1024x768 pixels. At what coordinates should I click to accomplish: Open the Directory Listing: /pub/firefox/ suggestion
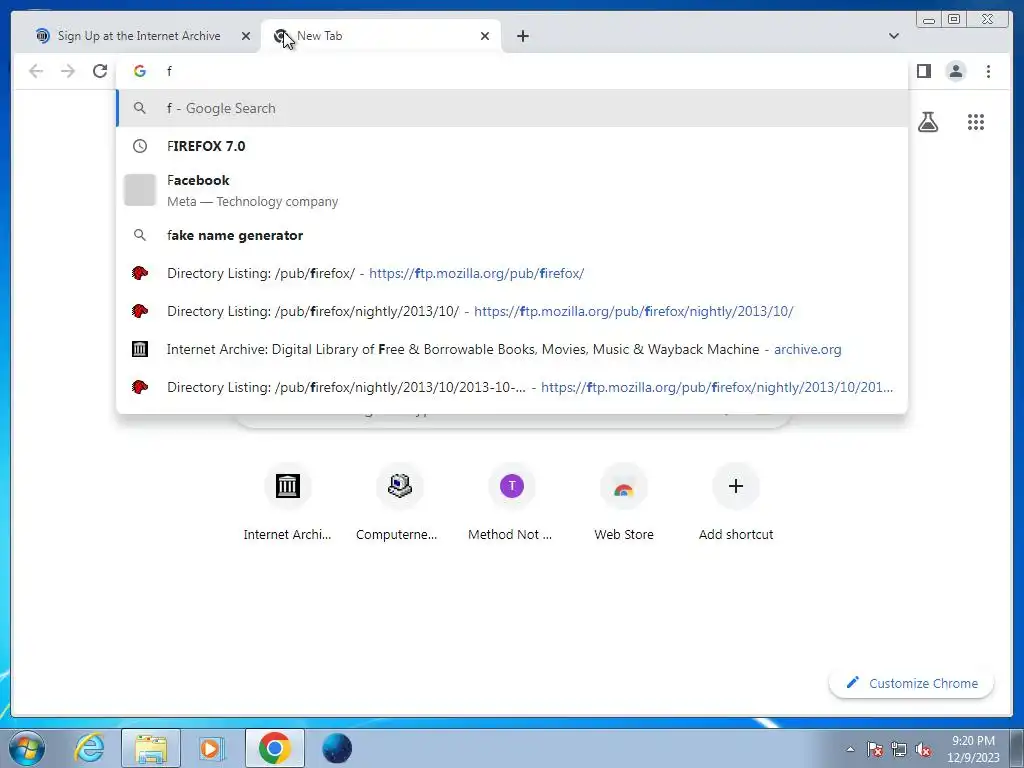click(512, 273)
